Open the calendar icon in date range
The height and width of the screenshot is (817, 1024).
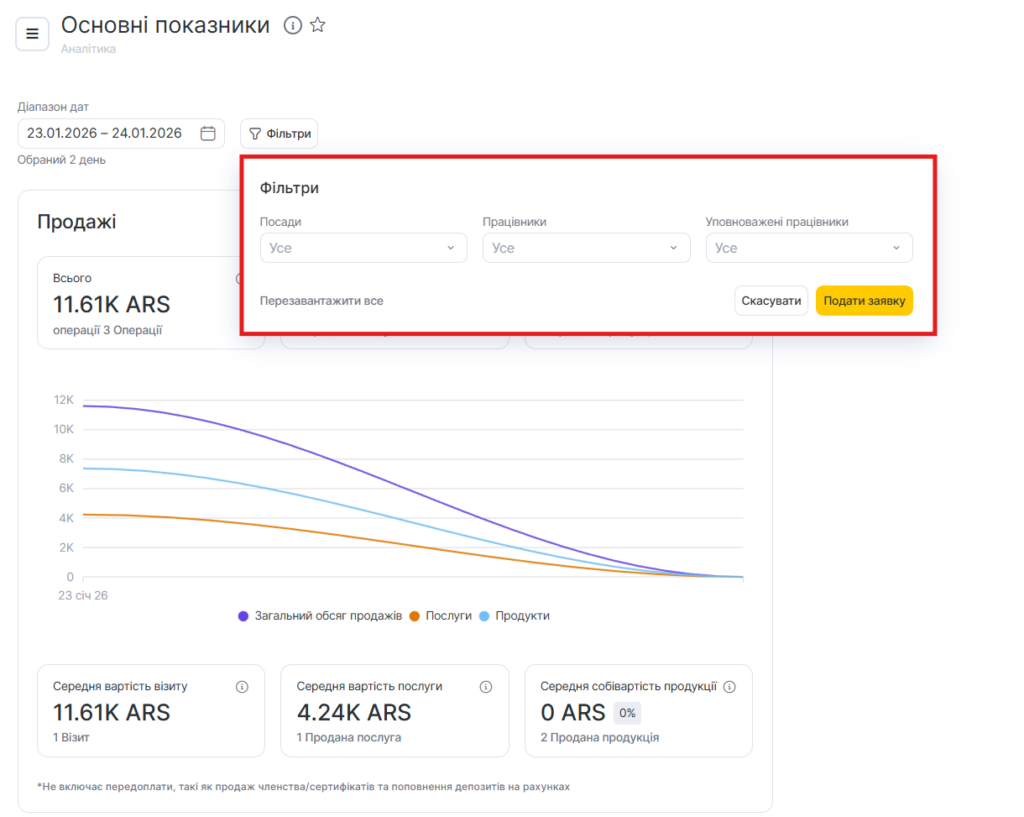pos(208,133)
